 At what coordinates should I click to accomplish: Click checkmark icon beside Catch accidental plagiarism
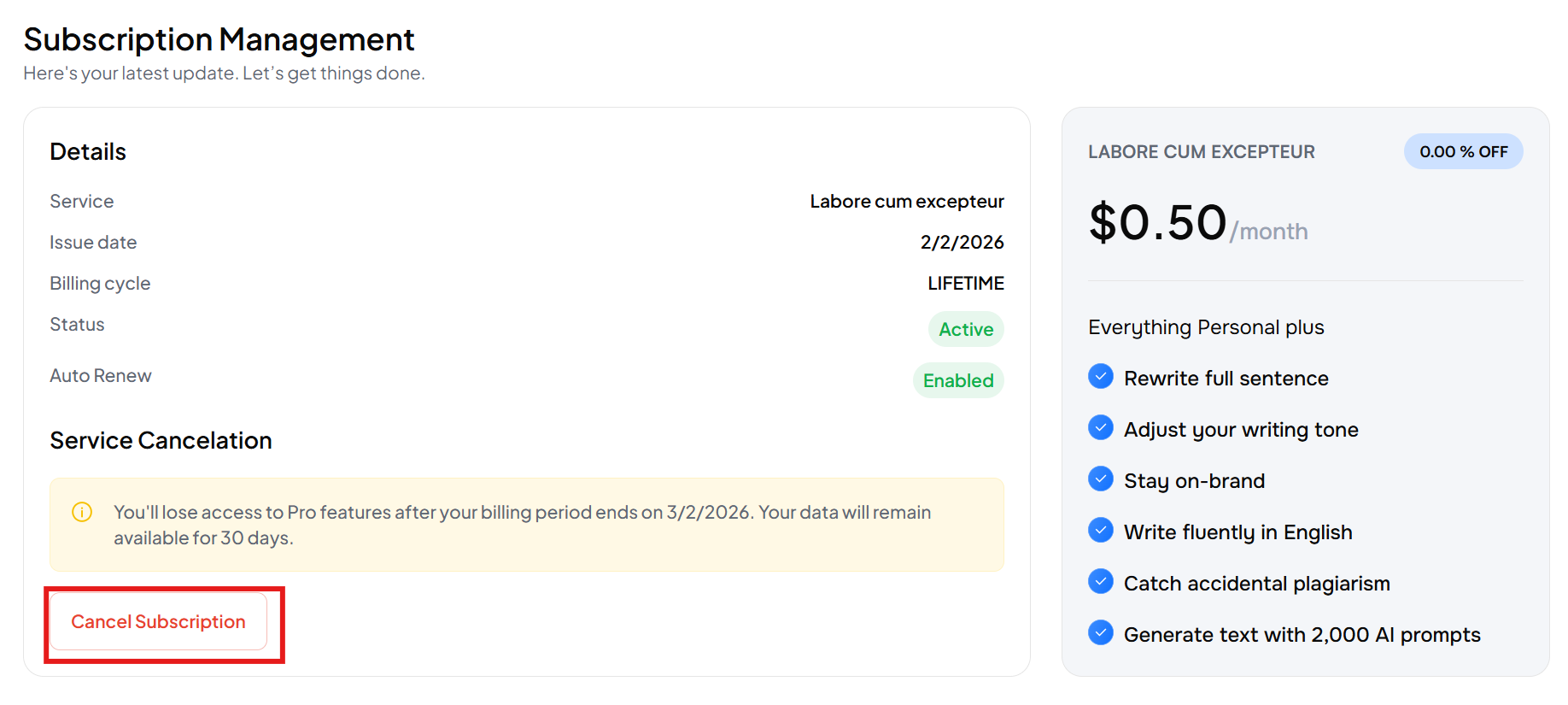click(x=1101, y=581)
